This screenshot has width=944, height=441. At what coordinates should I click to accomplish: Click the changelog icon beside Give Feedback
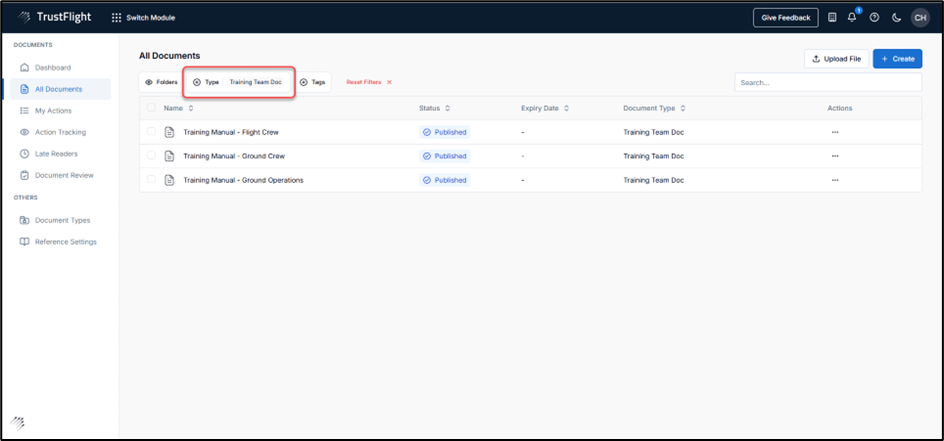pos(832,17)
